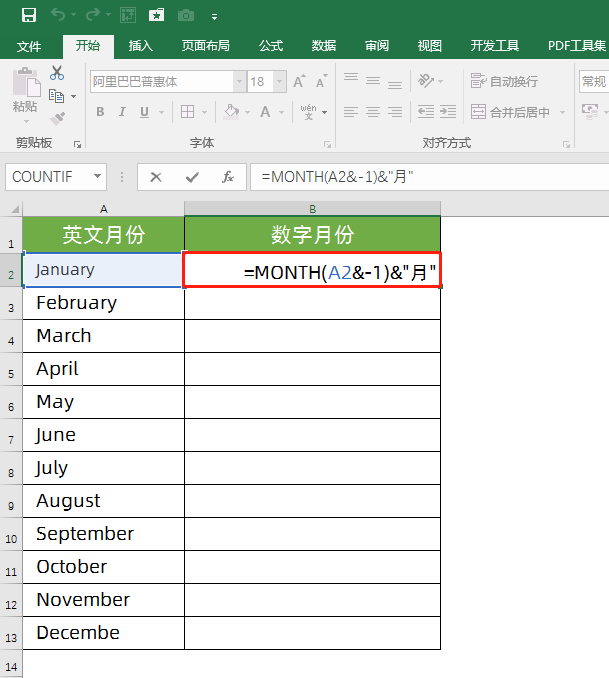Expand the Paste options arrow
609x678 pixels.
(26, 122)
